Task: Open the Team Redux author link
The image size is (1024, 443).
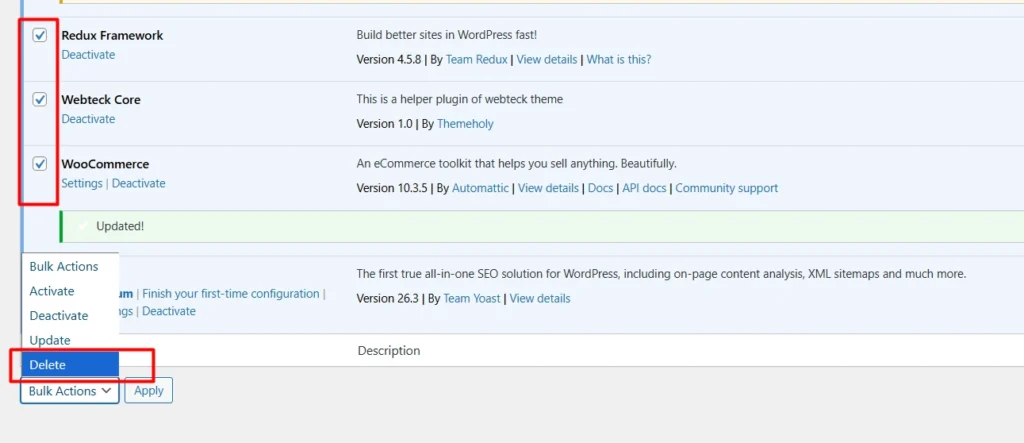Action: coord(477,59)
